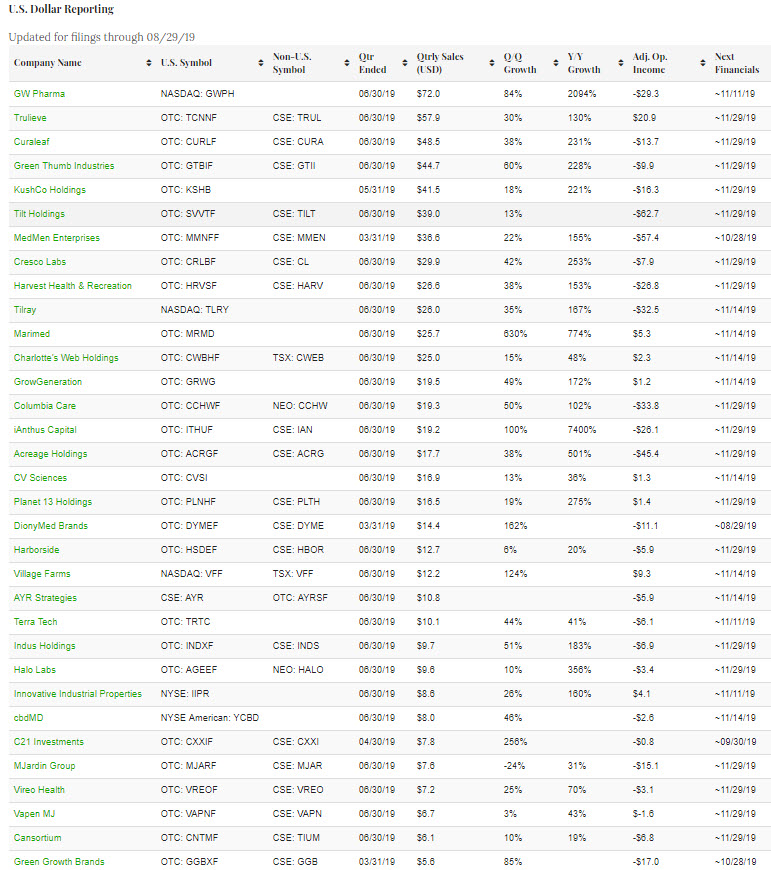This screenshot has width=771, height=870.
Task: Sort the table by U.S. Symbol
Action: pos(261,63)
